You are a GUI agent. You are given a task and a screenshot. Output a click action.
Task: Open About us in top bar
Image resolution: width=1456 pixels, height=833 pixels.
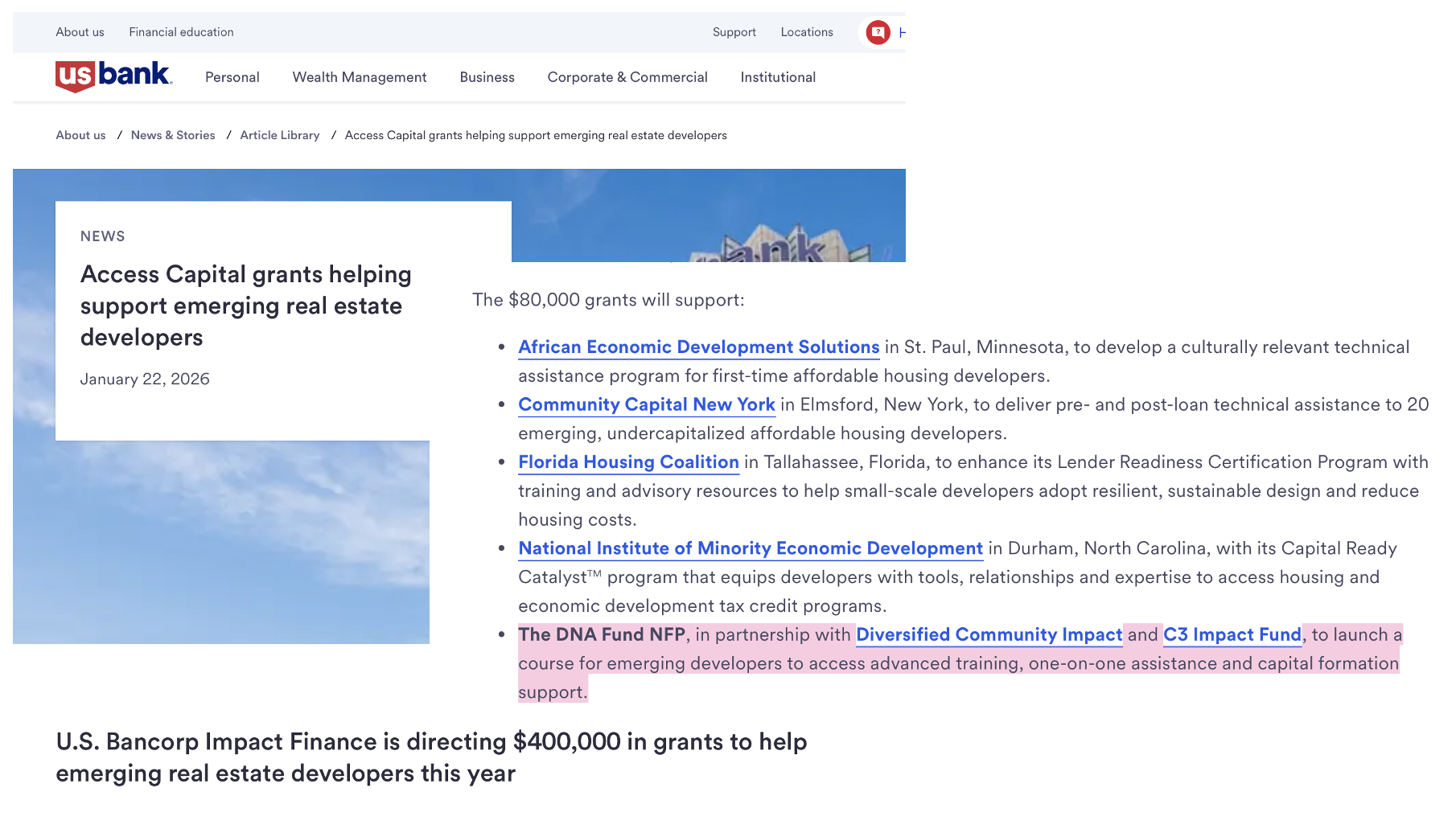pos(80,32)
